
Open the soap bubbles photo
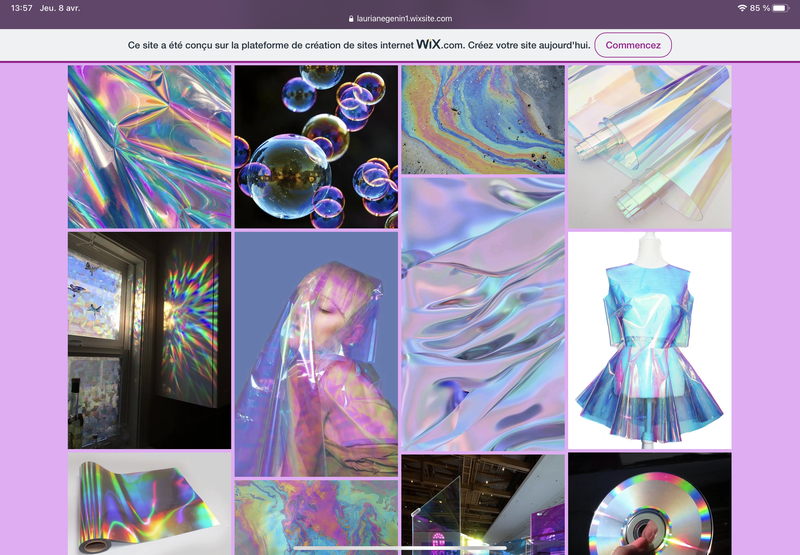point(316,147)
